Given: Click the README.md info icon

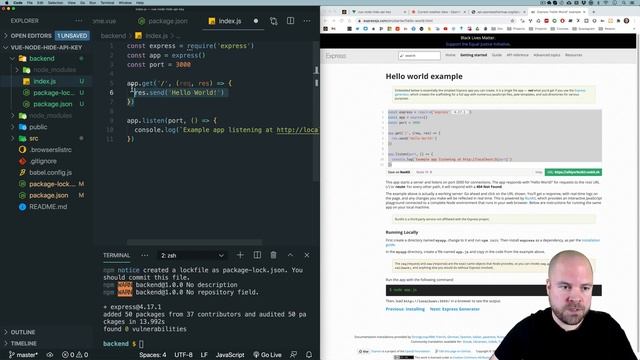Looking at the screenshot, I should (22, 207).
